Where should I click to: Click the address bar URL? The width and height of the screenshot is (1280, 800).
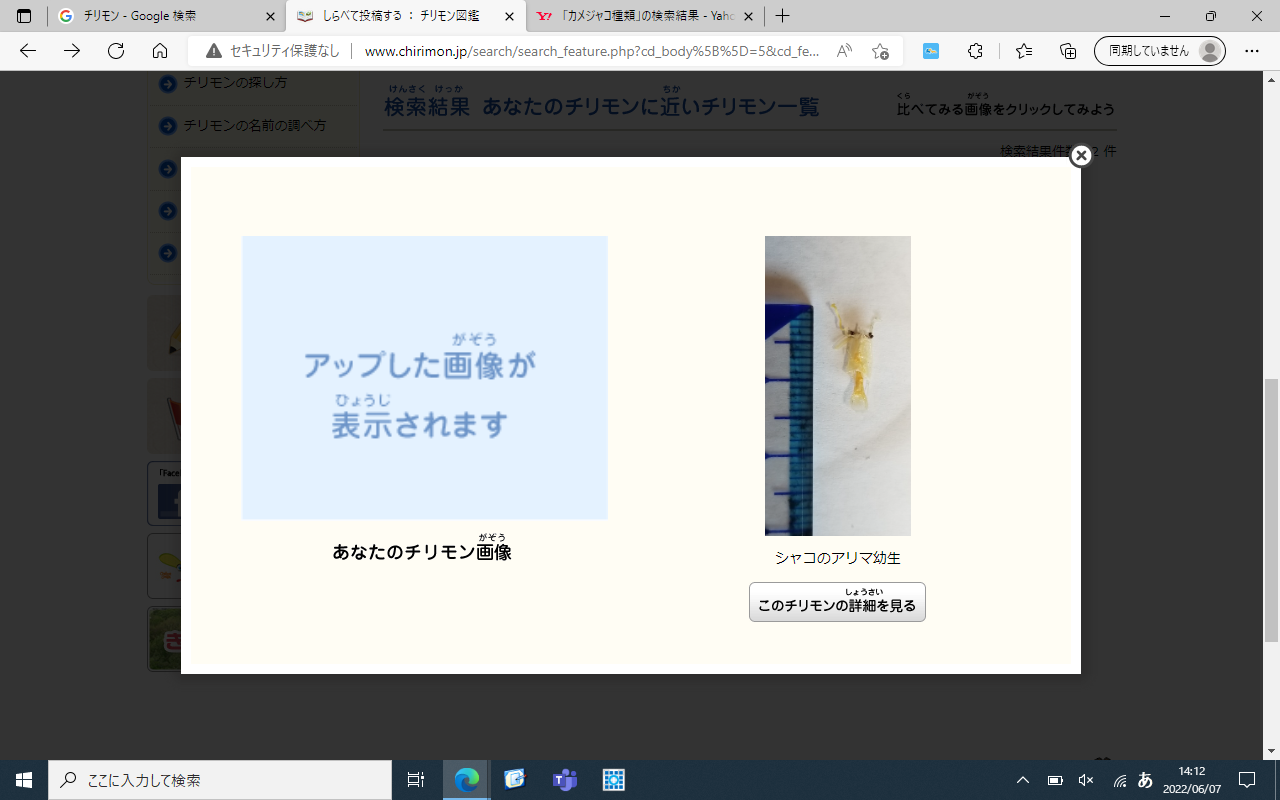tap(592, 51)
